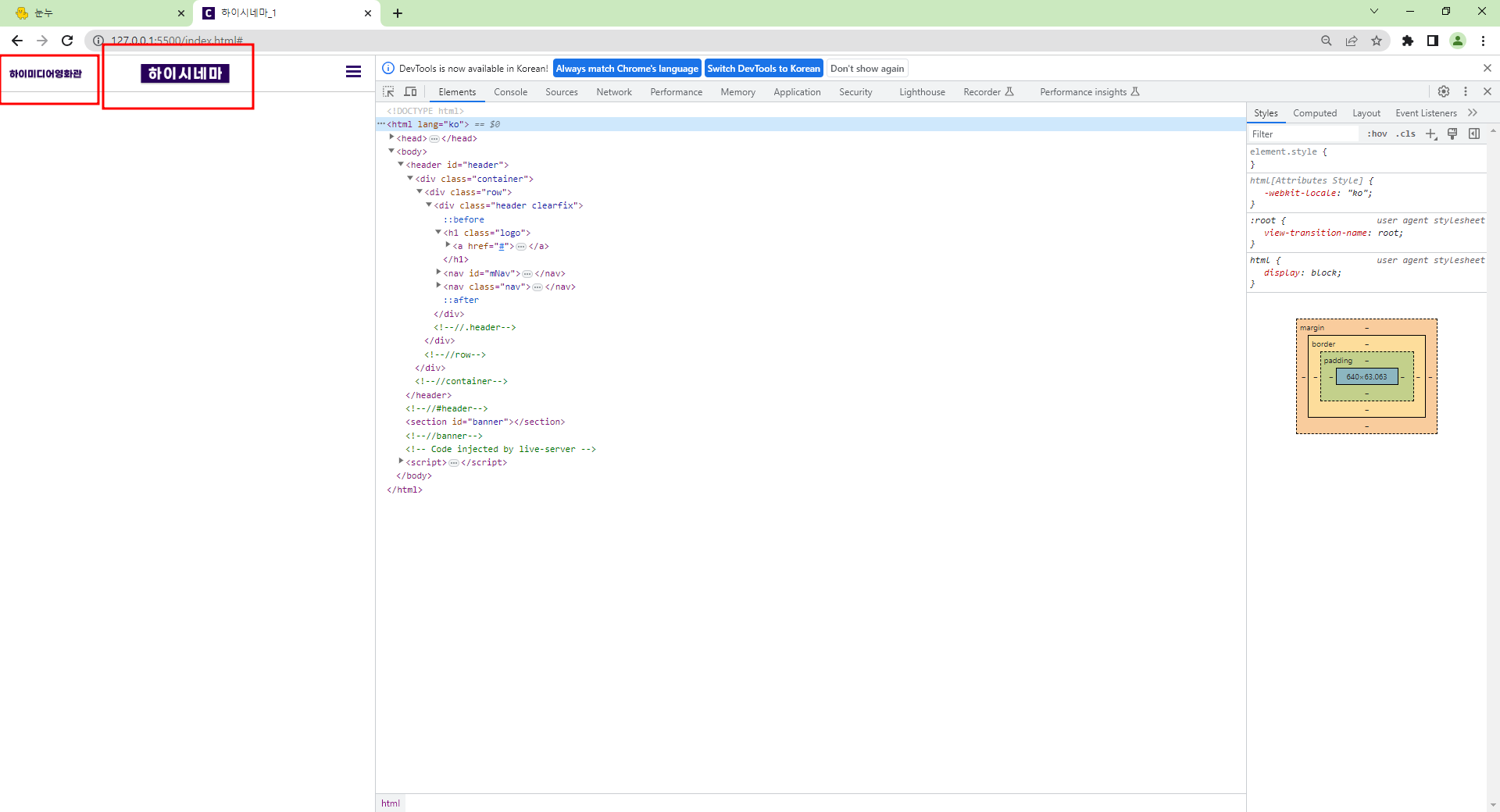Switch to the Console tab
Screen dimensions: 1500x812
(511, 92)
